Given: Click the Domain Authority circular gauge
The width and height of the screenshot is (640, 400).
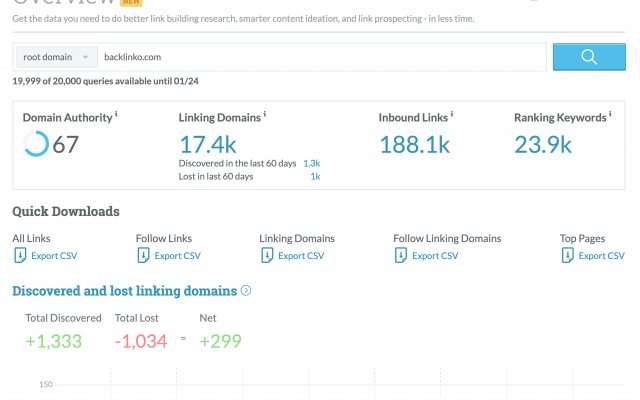Looking at the screenshot, I should pyautogui.click(x=36, y=144).
